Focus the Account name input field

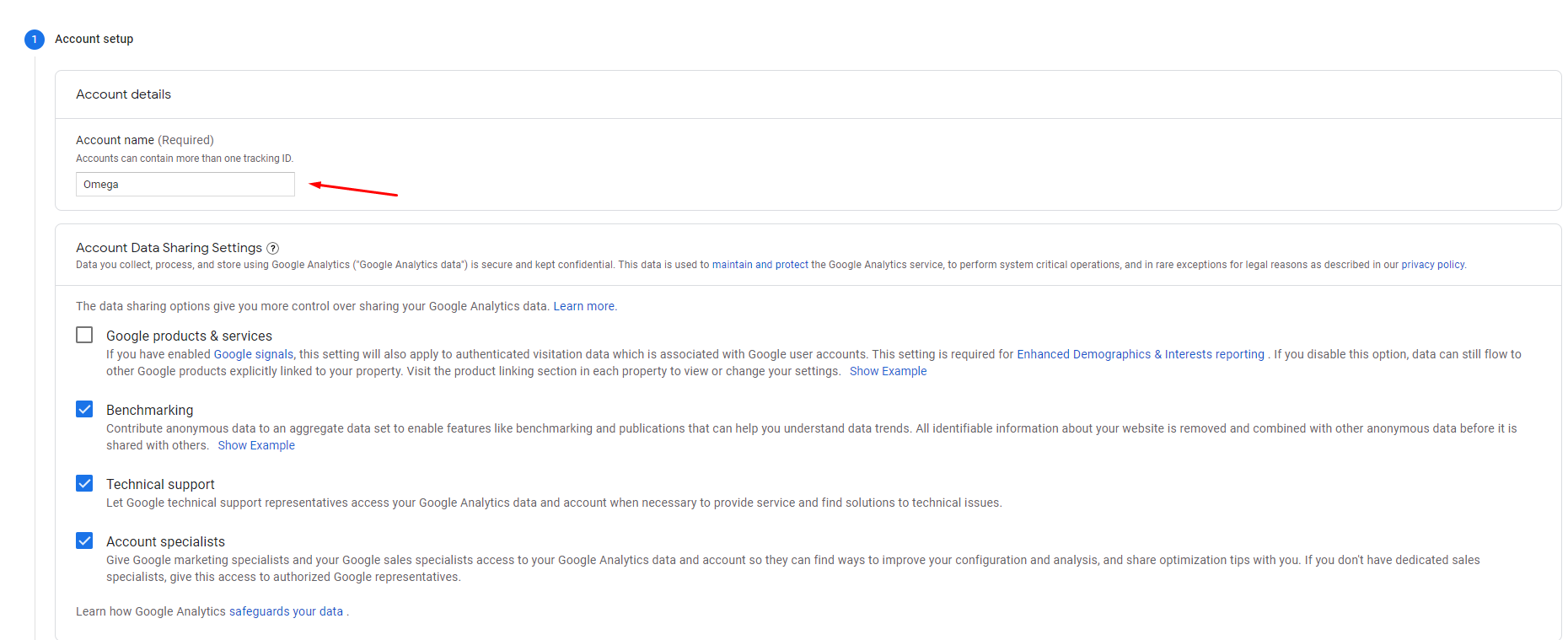point(185,184)
